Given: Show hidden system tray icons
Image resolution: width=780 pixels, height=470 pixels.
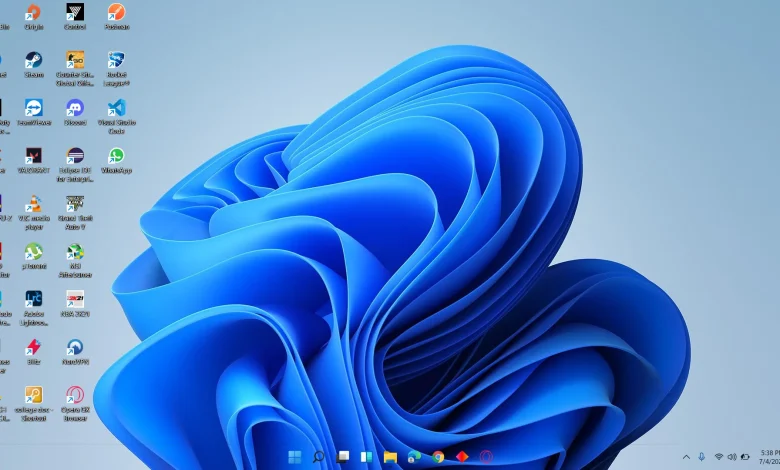Looking at the screenshot, I should (686, 457).
